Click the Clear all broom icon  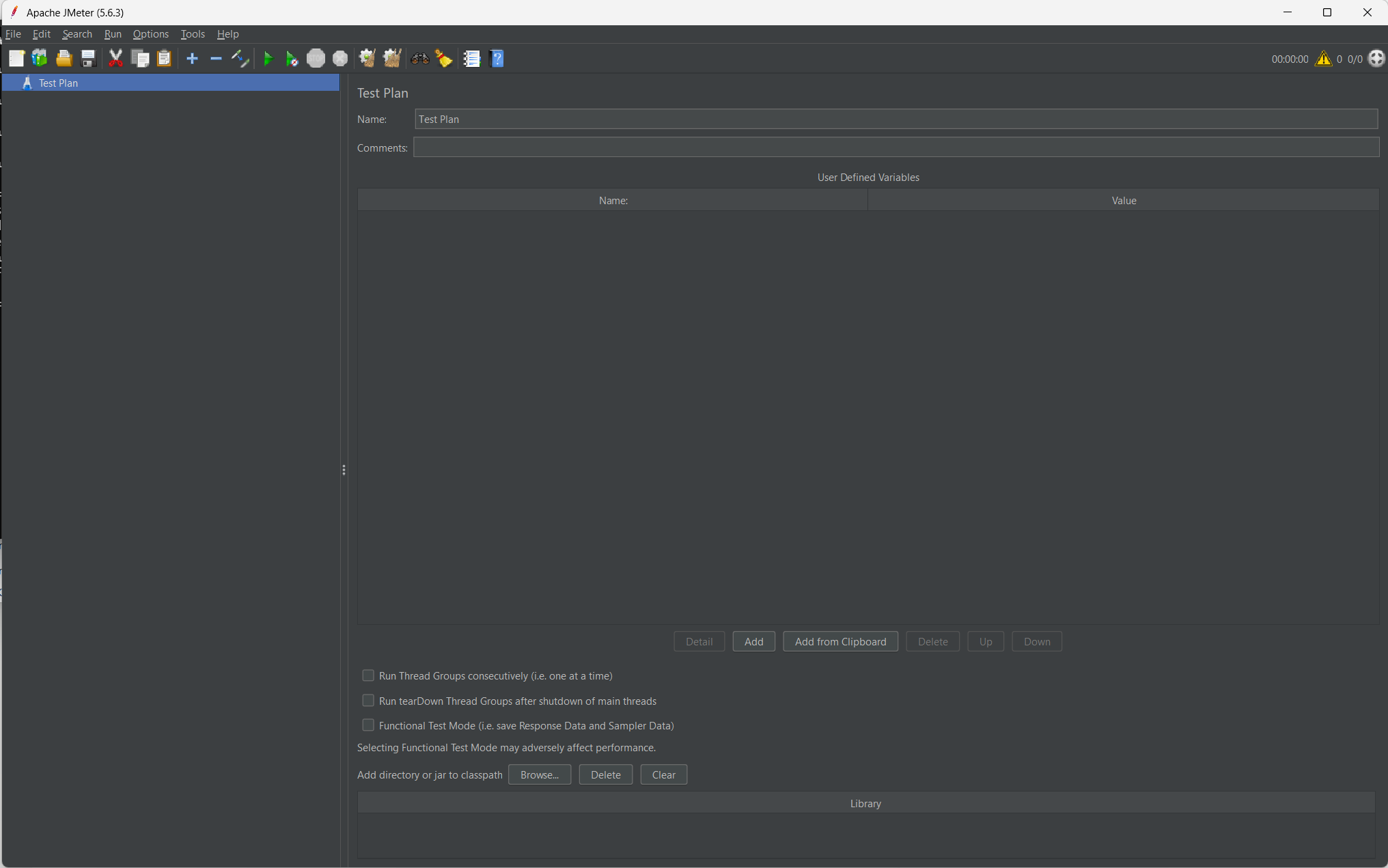tap(392, 59)
